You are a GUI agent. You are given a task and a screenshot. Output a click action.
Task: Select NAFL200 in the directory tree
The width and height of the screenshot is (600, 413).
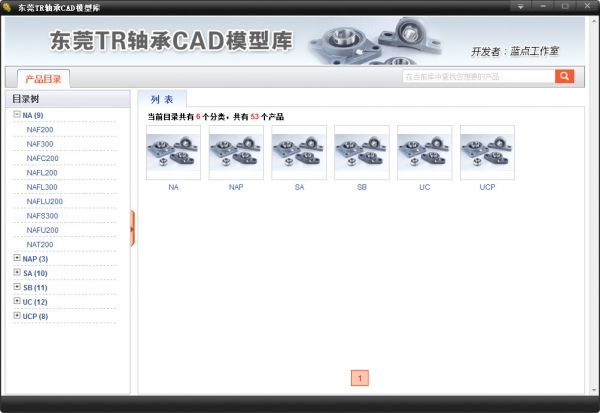pyautogui.click(x=42, y=173)
